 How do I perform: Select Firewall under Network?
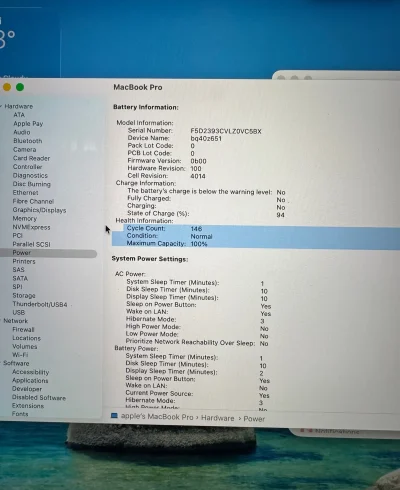[x=23, y=330]
